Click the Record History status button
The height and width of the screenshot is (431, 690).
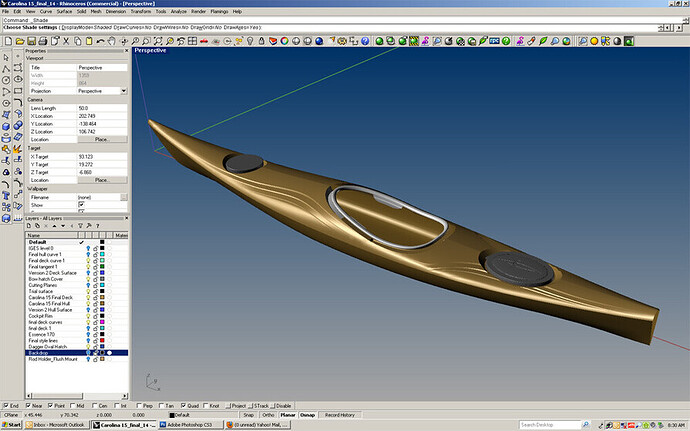[x=340, y=415]
